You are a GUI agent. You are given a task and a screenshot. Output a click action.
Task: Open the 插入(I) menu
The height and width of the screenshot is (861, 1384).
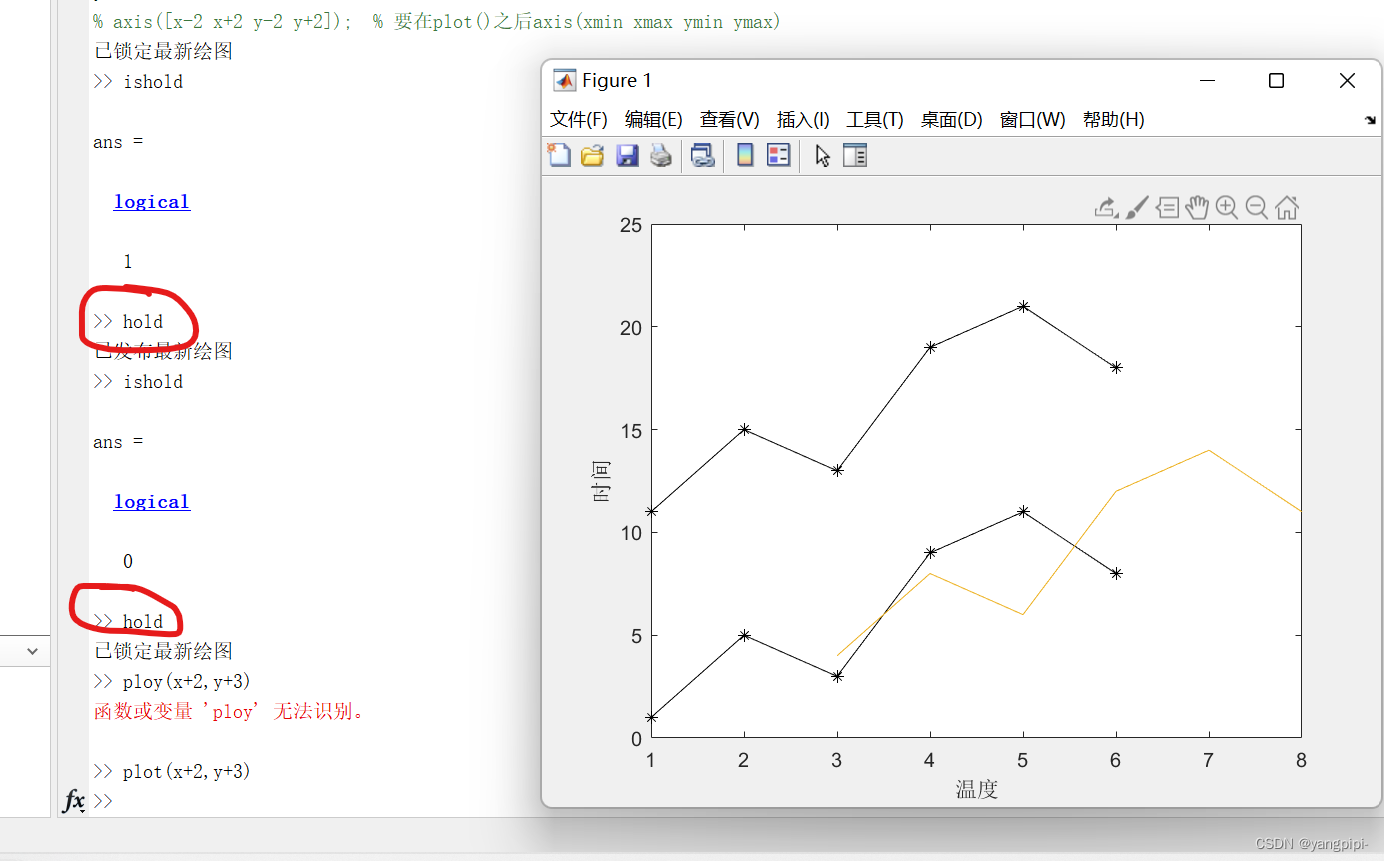pyautogui.click(x=803, y=120)
